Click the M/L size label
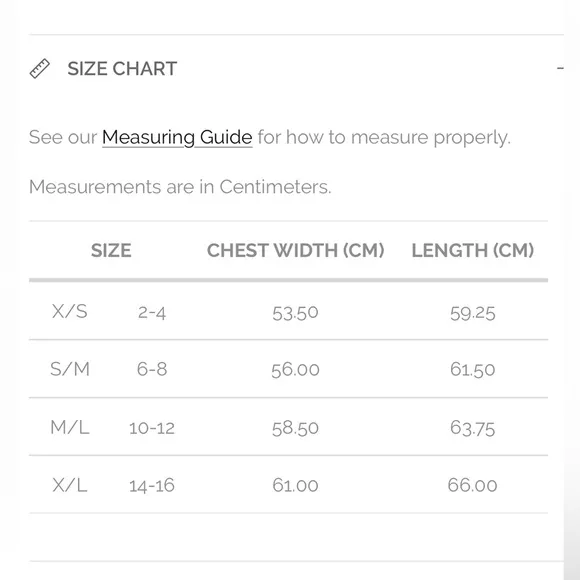Screen dimensions: 580x580 coord(70,427)
